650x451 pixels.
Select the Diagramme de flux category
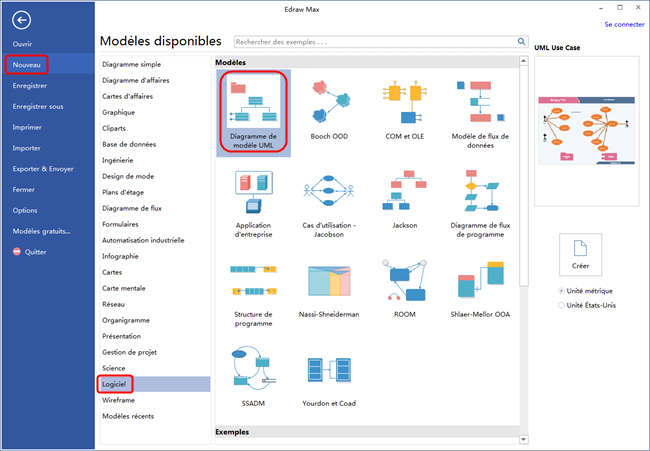(132, 208)
